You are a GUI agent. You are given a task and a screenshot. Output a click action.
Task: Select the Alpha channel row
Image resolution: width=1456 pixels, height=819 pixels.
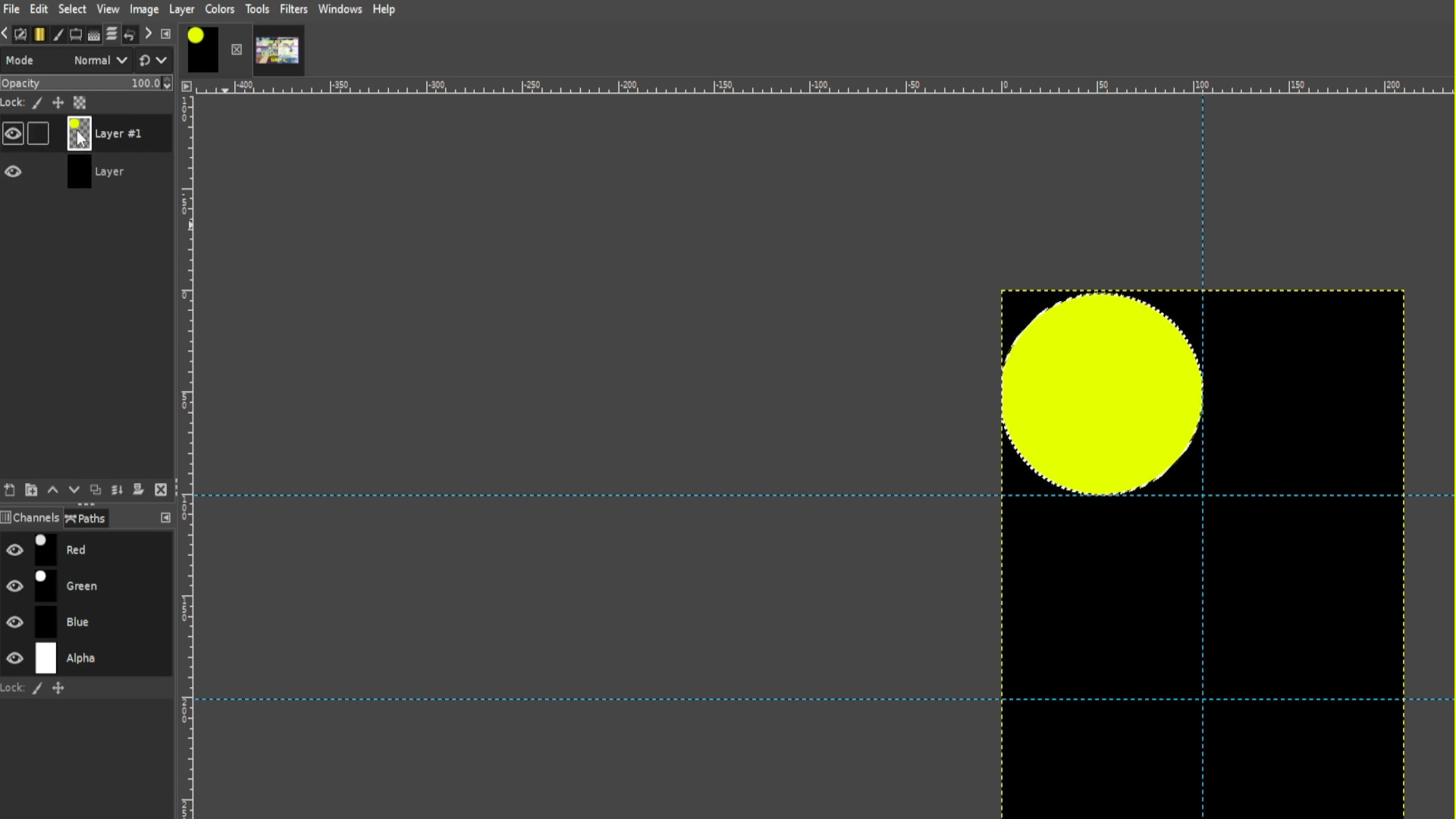pos(86,658)
